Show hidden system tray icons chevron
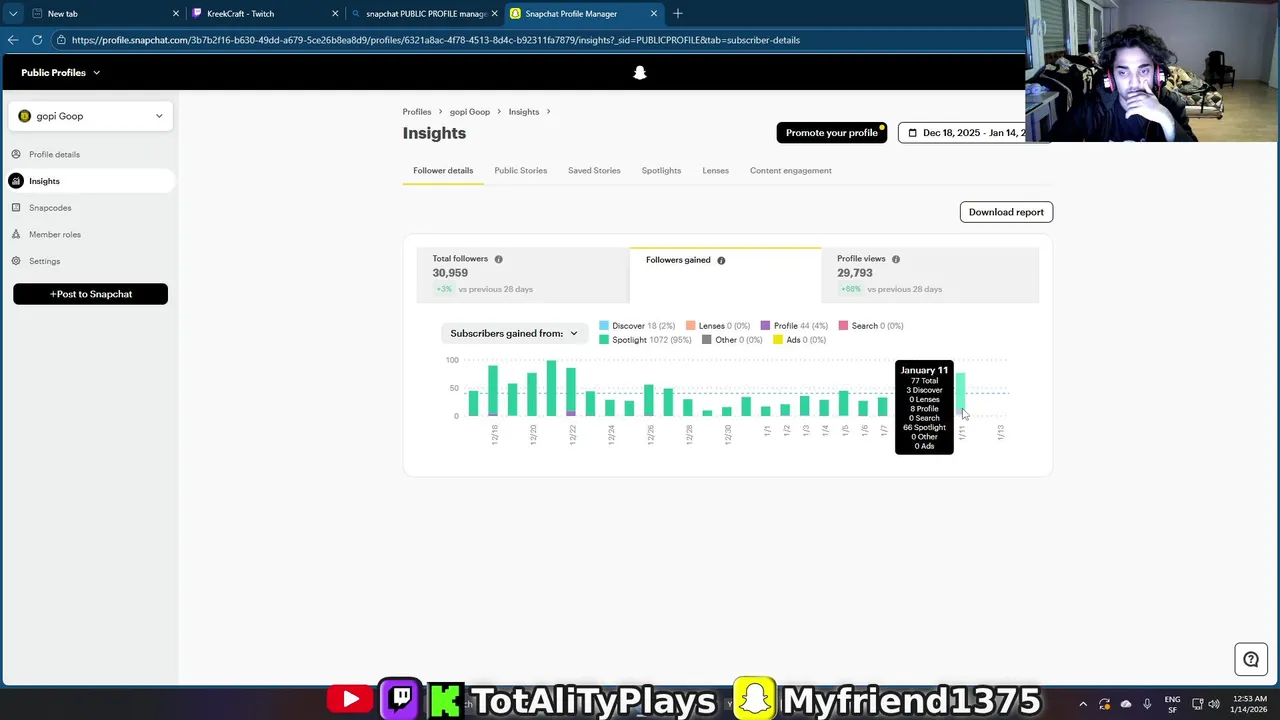The height and width of the screenshot is (720, 1280). (x=1083, y=704)
